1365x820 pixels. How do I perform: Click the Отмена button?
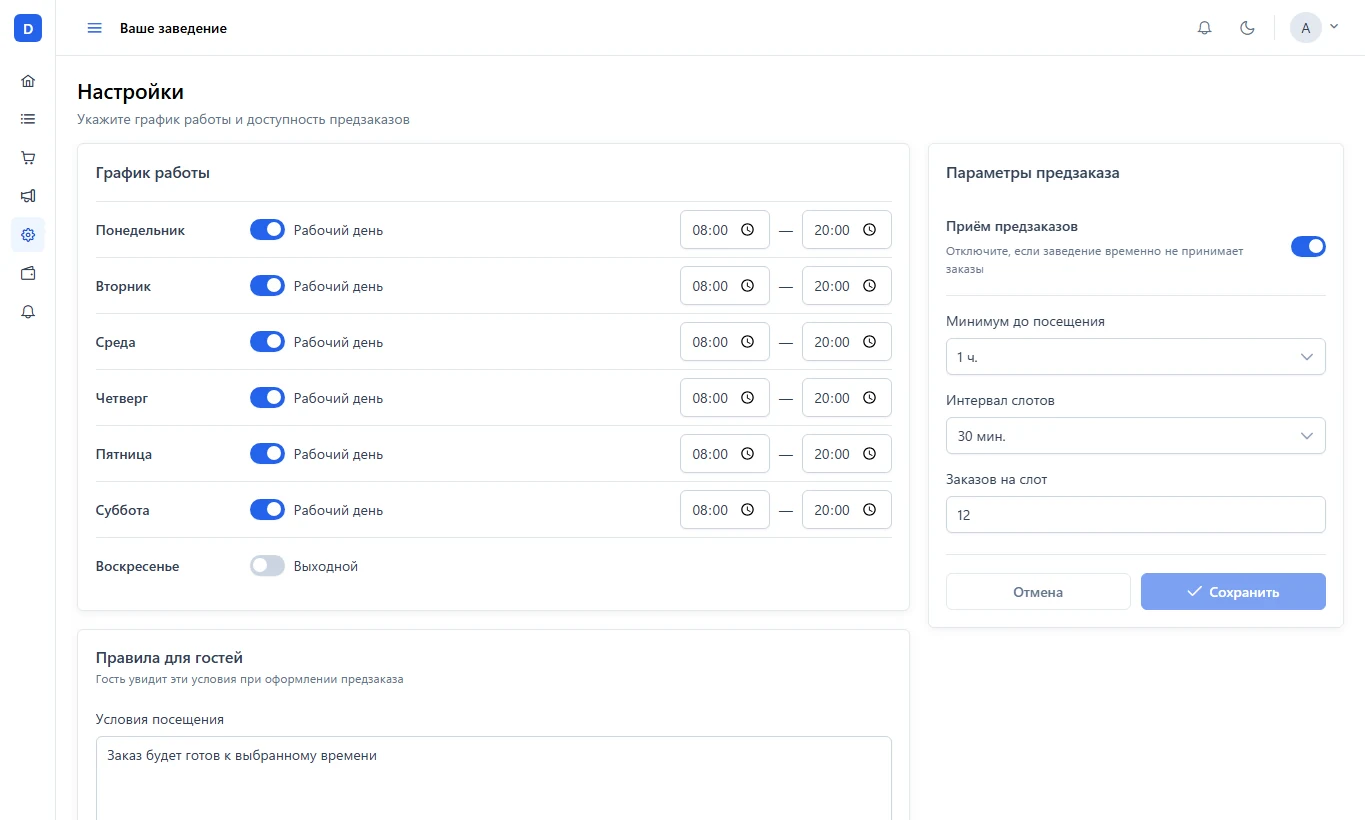click(x=1038, y=592)
